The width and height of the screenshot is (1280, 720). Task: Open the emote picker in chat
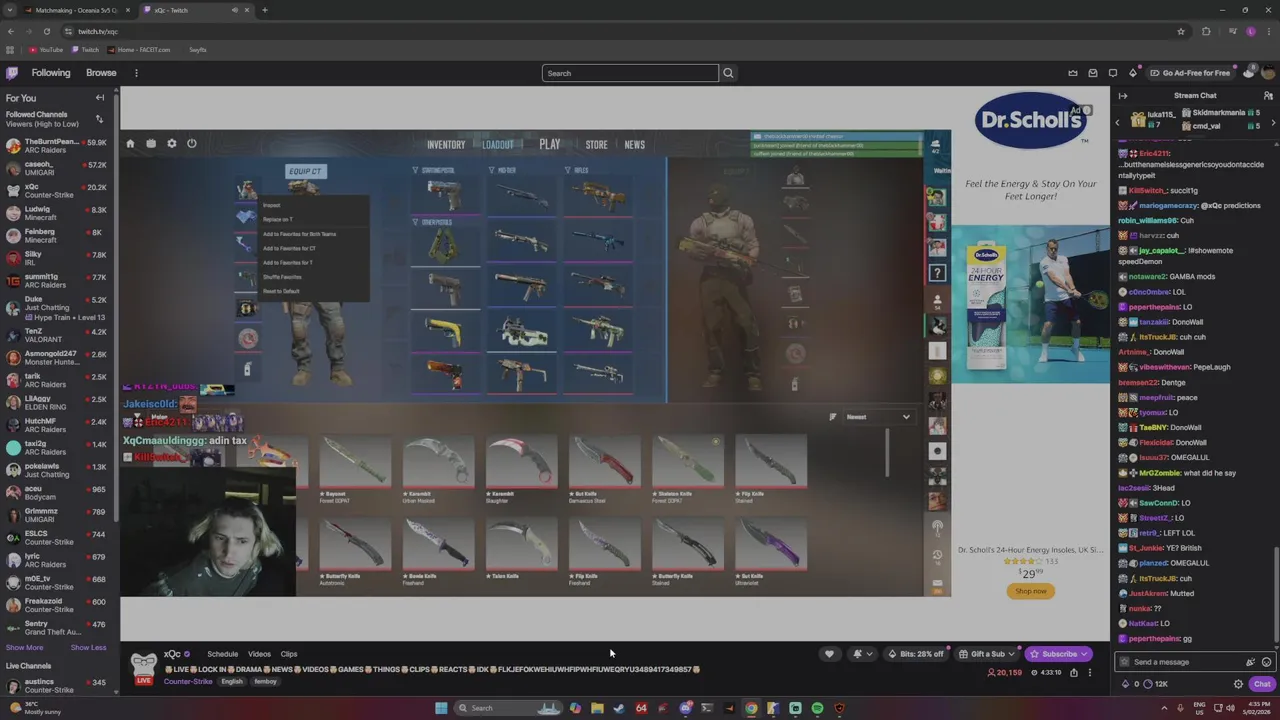(1267, 662)
